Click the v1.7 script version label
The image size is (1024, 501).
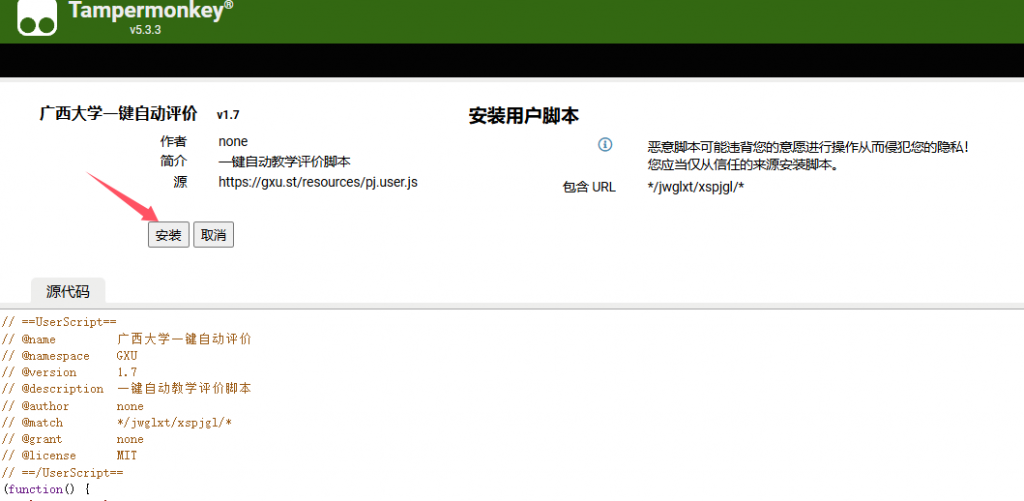pos(228,115)
